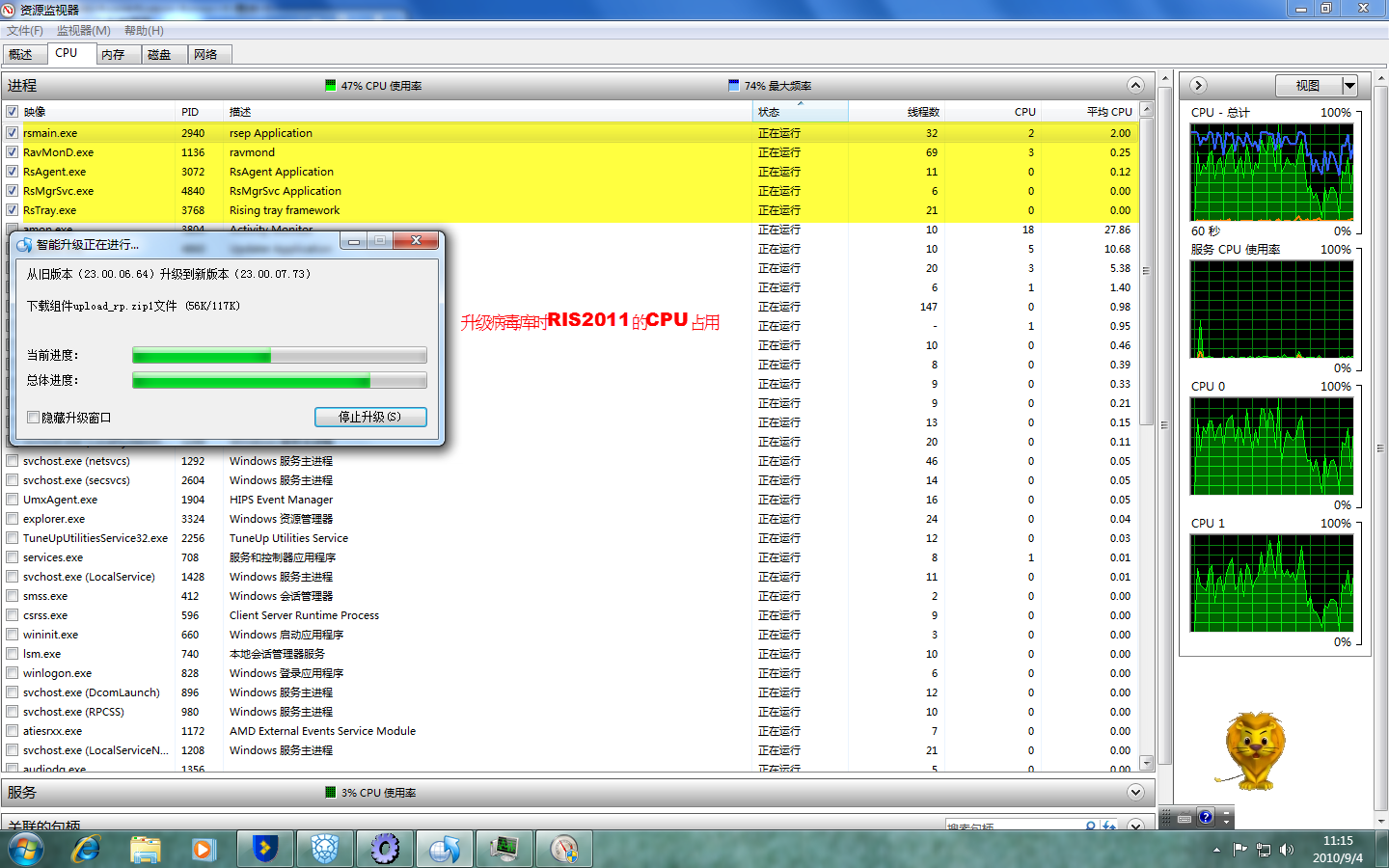Viewport: 1389px width, 868px height.
Task: Collapse the Processes section
Action: [1135, 85]
